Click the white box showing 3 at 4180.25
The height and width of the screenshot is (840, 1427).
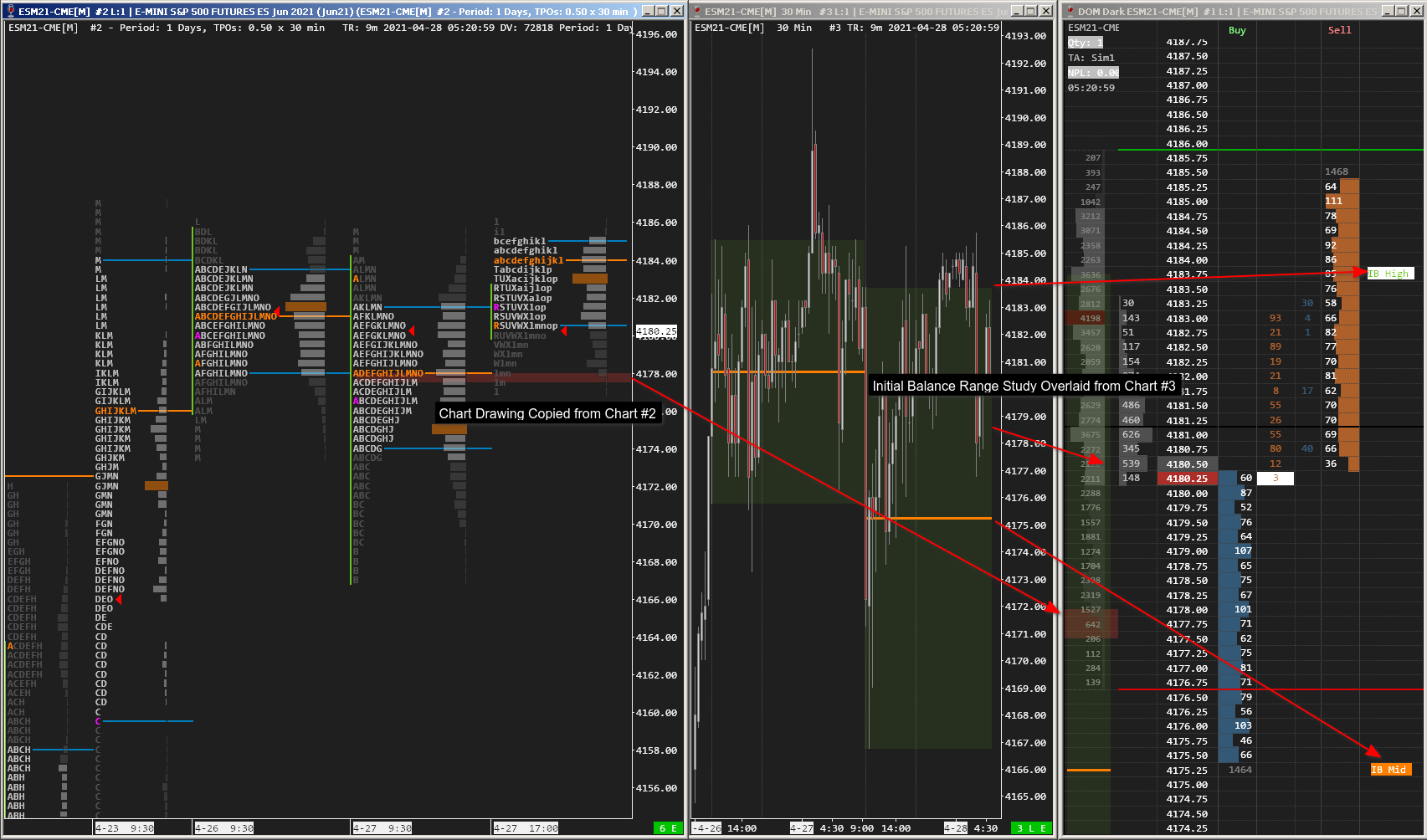coord(1276,479)
